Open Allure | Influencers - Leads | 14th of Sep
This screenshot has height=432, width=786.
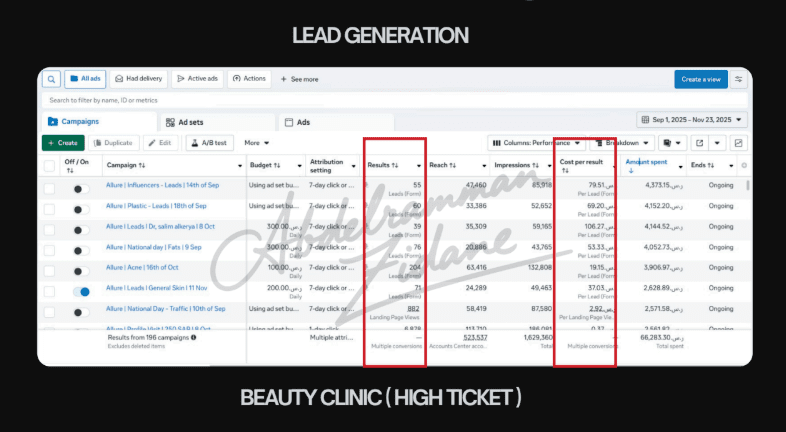(x=162, y=185)
